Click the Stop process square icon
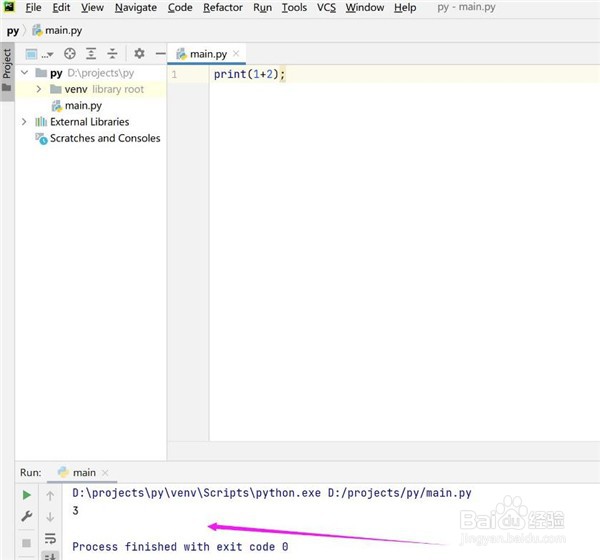Viewport: 600px width, 560px height. (x=26, y=543)
